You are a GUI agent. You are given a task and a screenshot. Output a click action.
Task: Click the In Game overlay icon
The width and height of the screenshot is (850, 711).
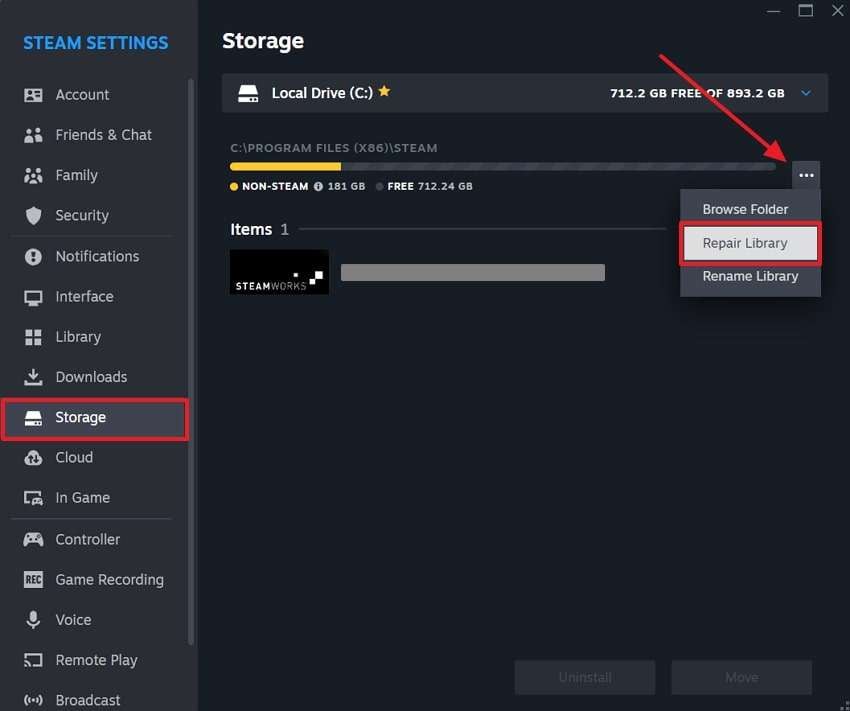(33, 498)
